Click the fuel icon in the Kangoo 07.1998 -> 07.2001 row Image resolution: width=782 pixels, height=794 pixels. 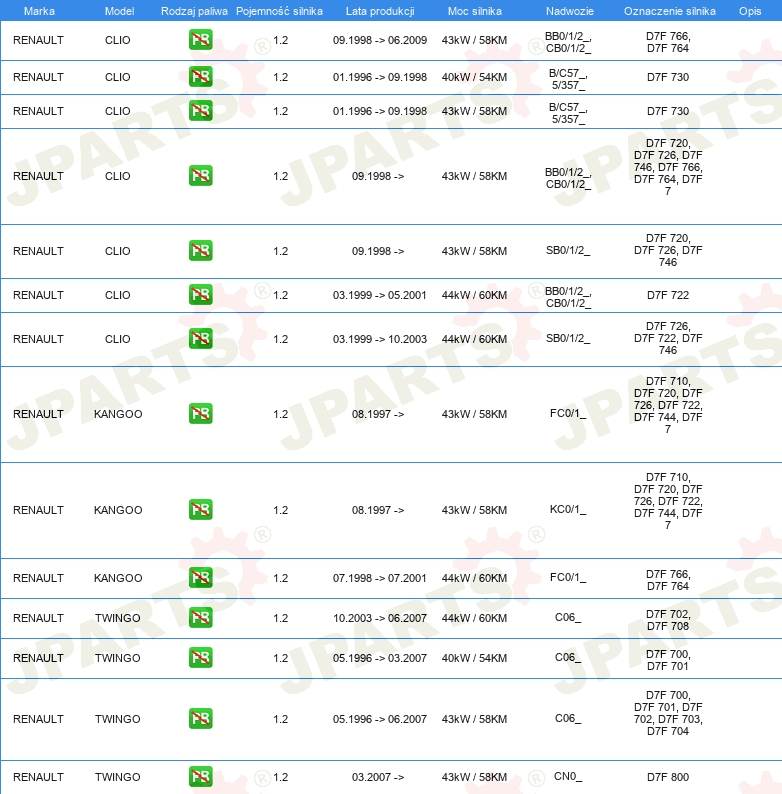click(201, 578)
